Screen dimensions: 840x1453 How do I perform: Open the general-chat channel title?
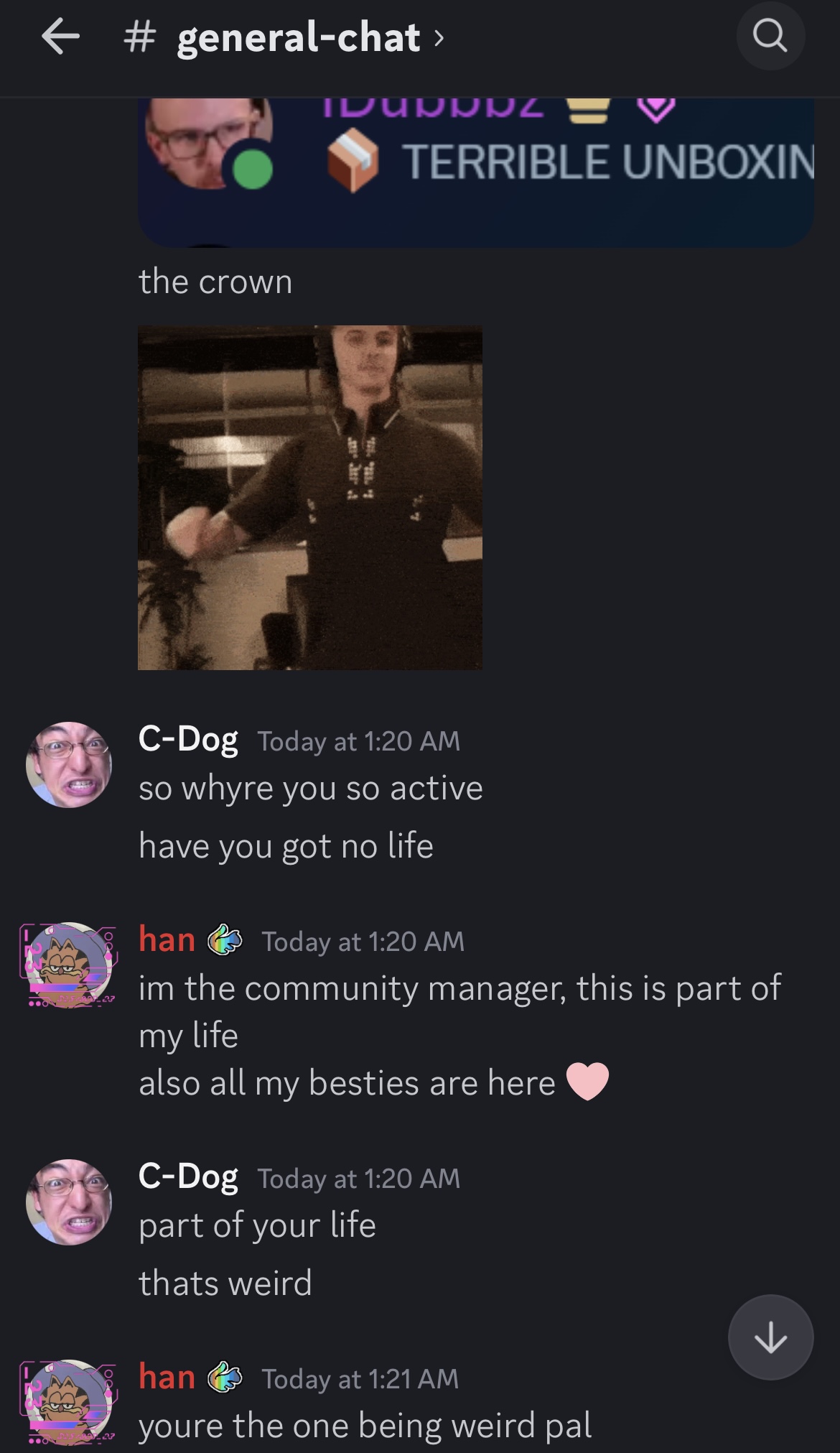298,37
